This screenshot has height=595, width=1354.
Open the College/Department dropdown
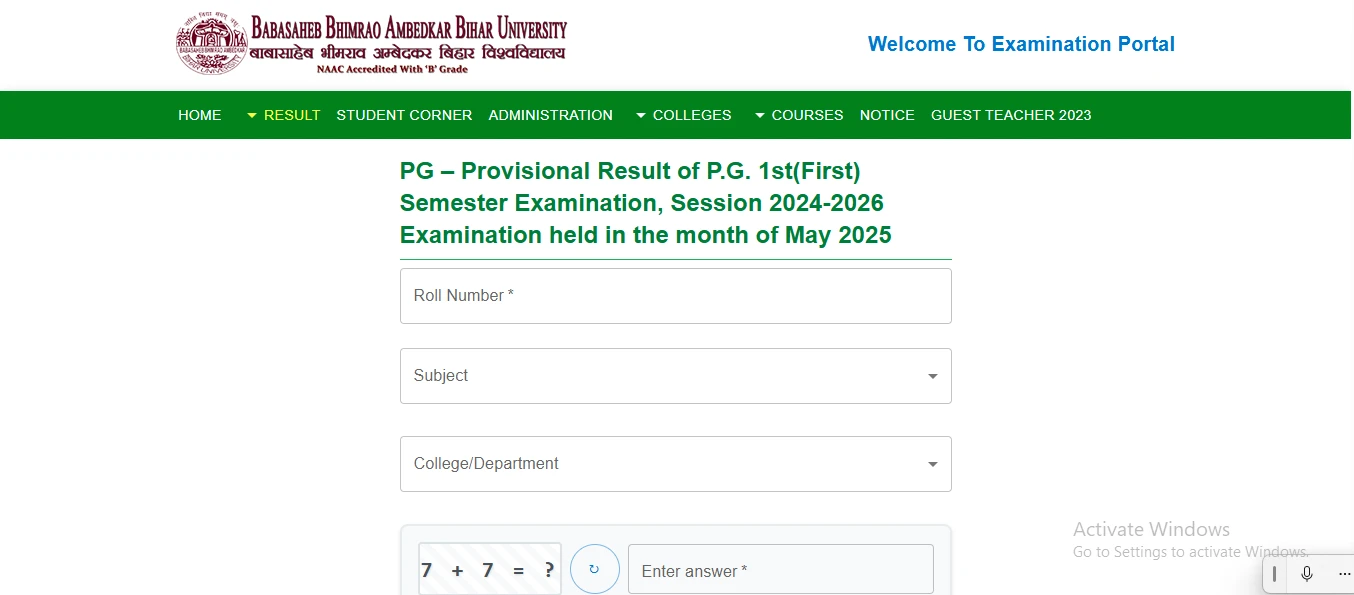coord(675,464)
